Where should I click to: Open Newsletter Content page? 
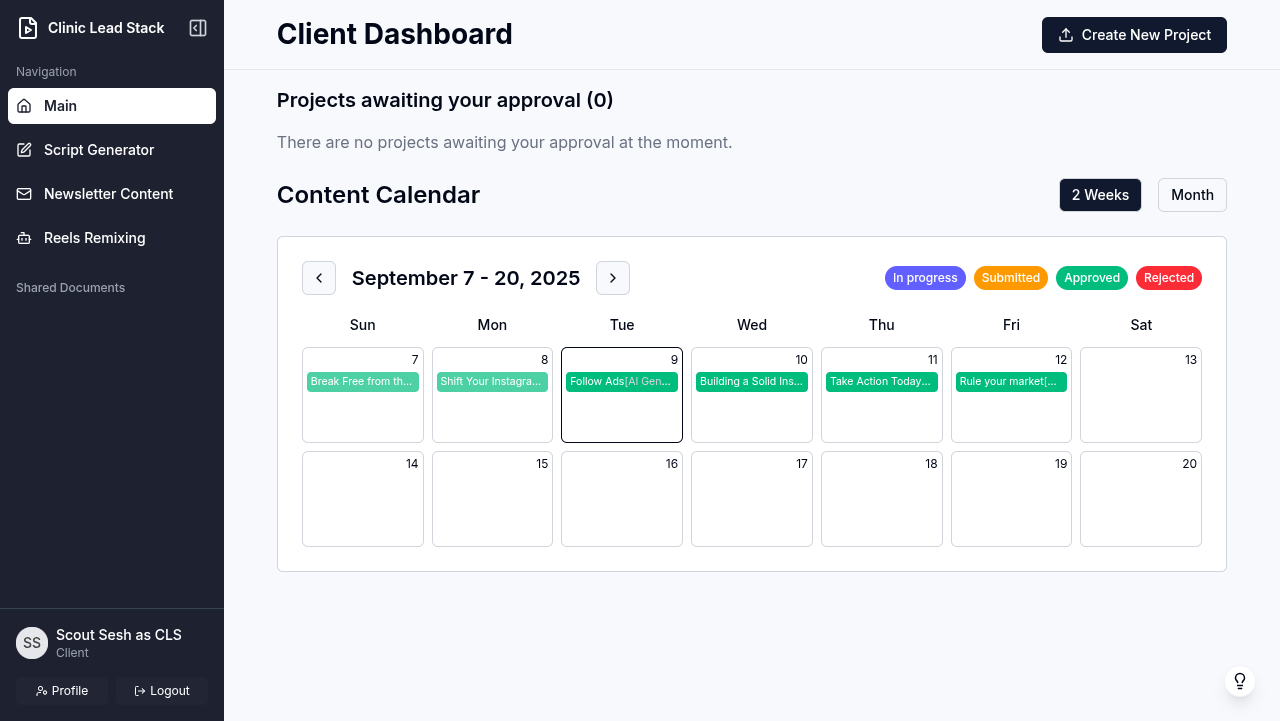point(108,194)
